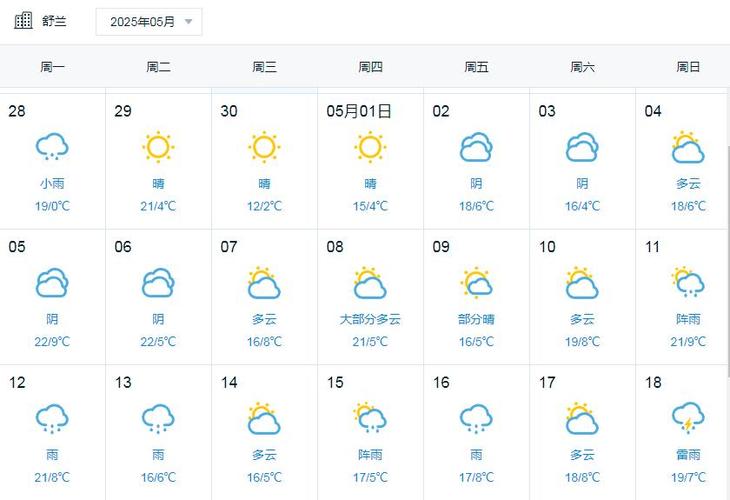Screen dimensions: 730x500
Task: Click the partly cloudy icon on day 04
Action: click(x=688, y=147)
